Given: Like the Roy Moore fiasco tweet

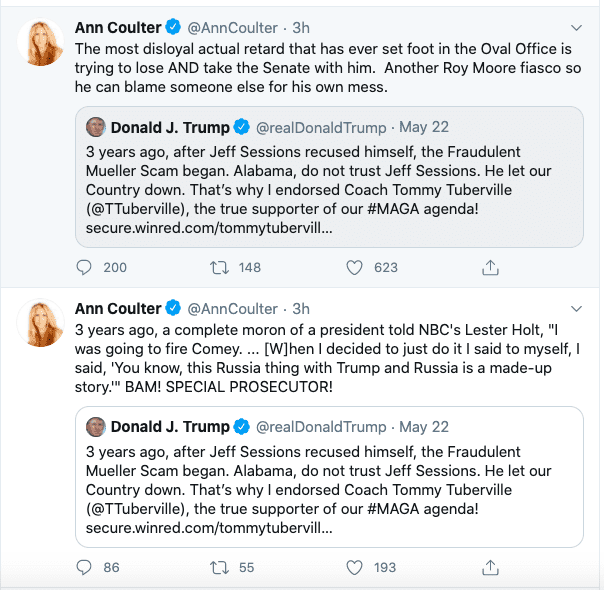Looking at the screenshot, I should pyautogui.click(x=354, y=267).
